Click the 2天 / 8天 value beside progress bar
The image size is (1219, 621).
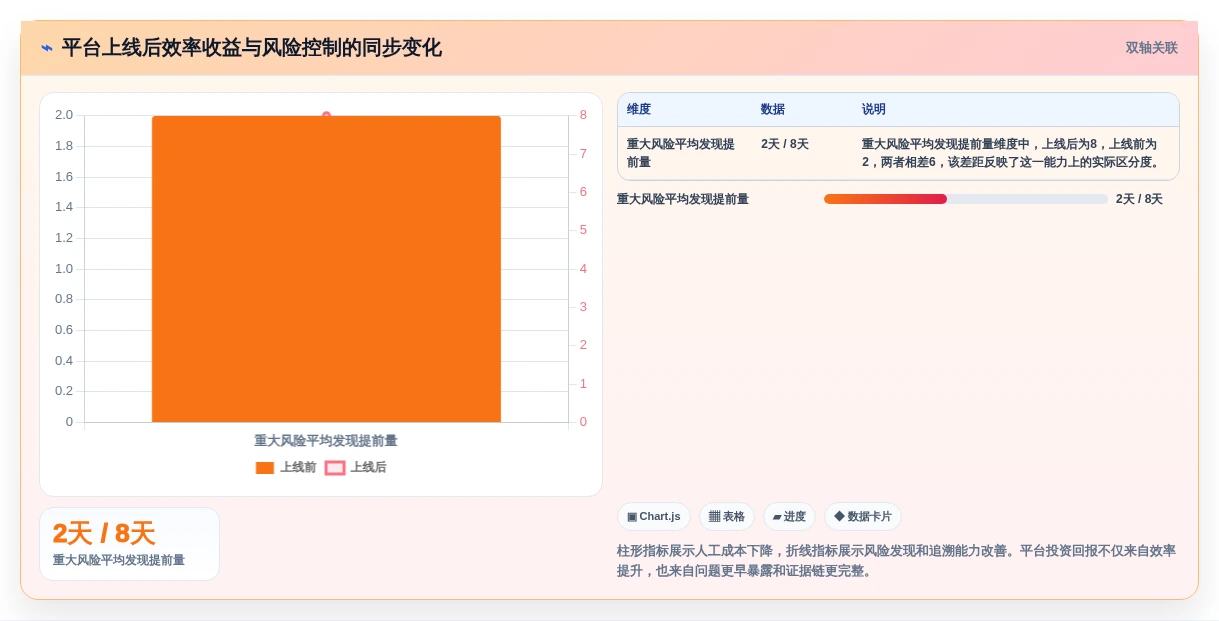1139,199
